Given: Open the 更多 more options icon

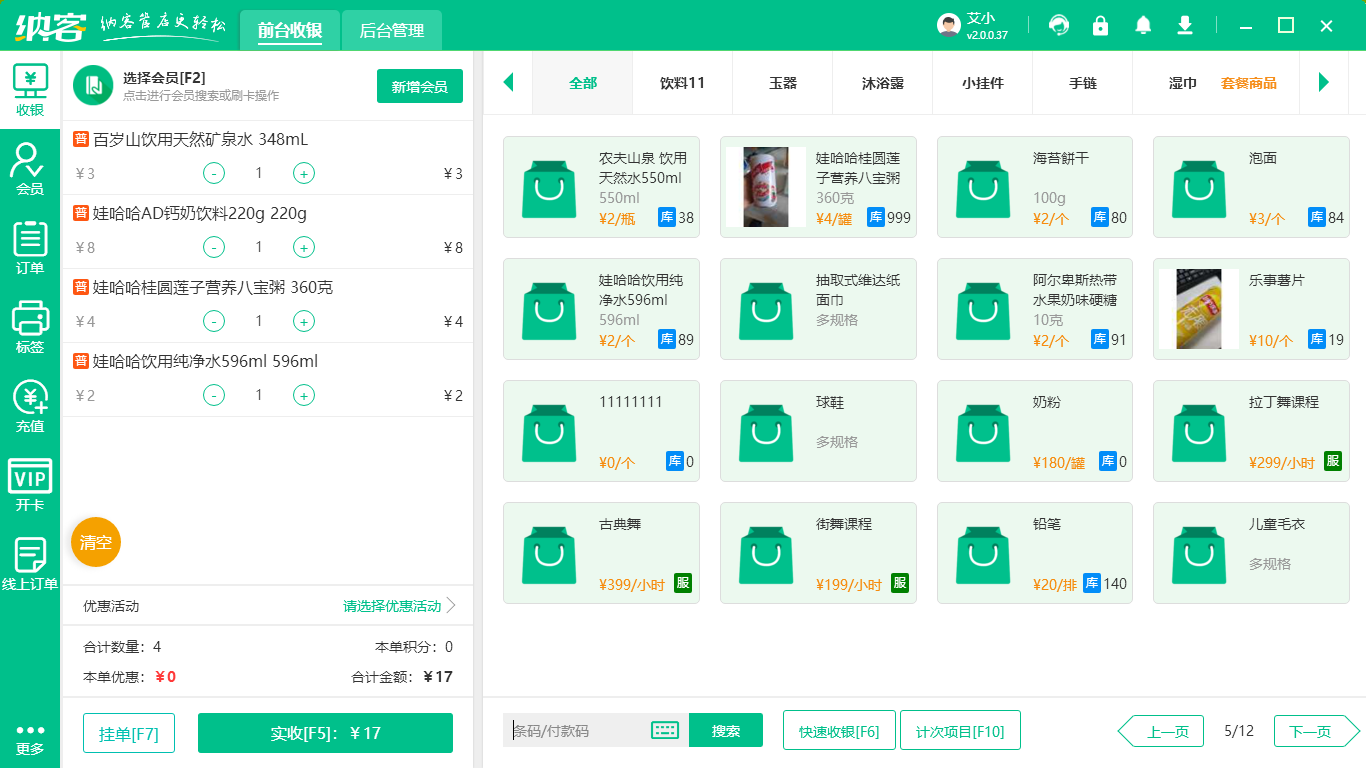Looking at the screenshot, I should click(x=30, y=739).
